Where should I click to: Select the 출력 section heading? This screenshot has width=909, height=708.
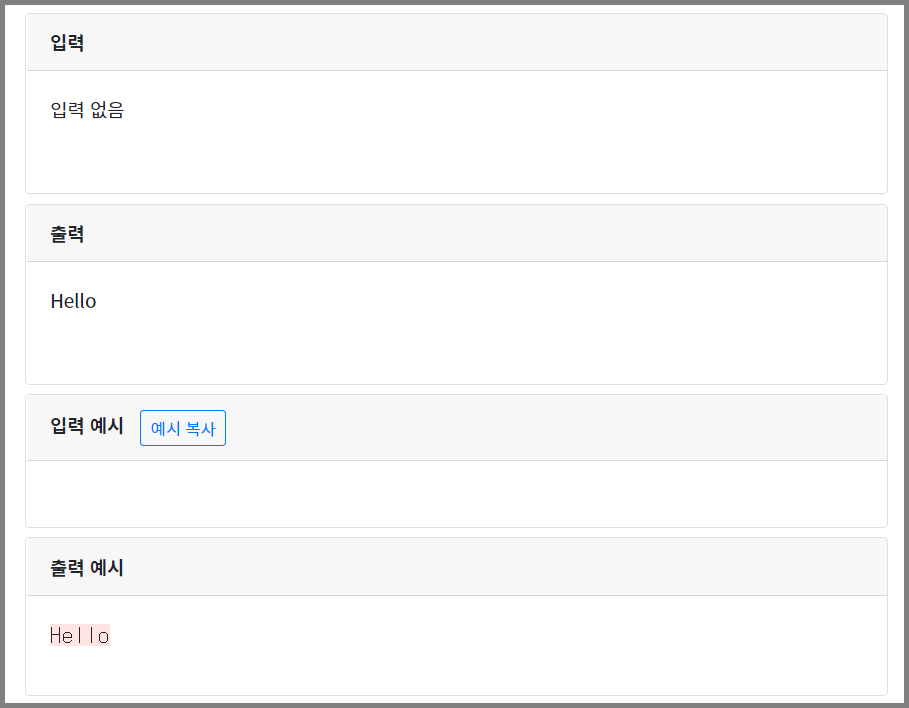(x=67, y=234)
